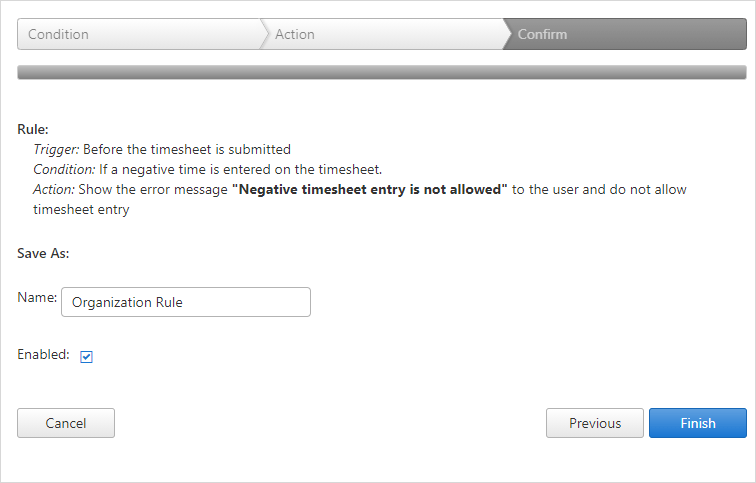Go back to the Condition wizard step
756x483 pixels.
(x=140, y=34)
